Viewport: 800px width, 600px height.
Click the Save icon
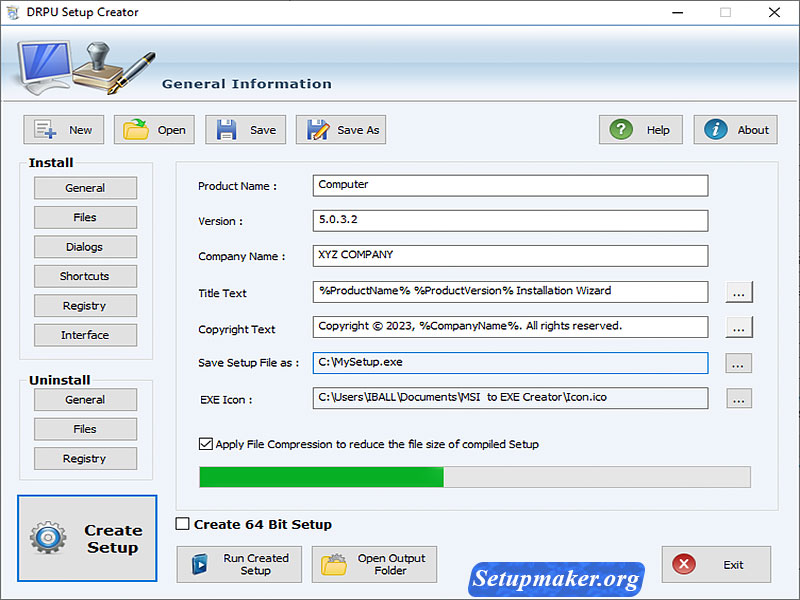coord(227,129)
